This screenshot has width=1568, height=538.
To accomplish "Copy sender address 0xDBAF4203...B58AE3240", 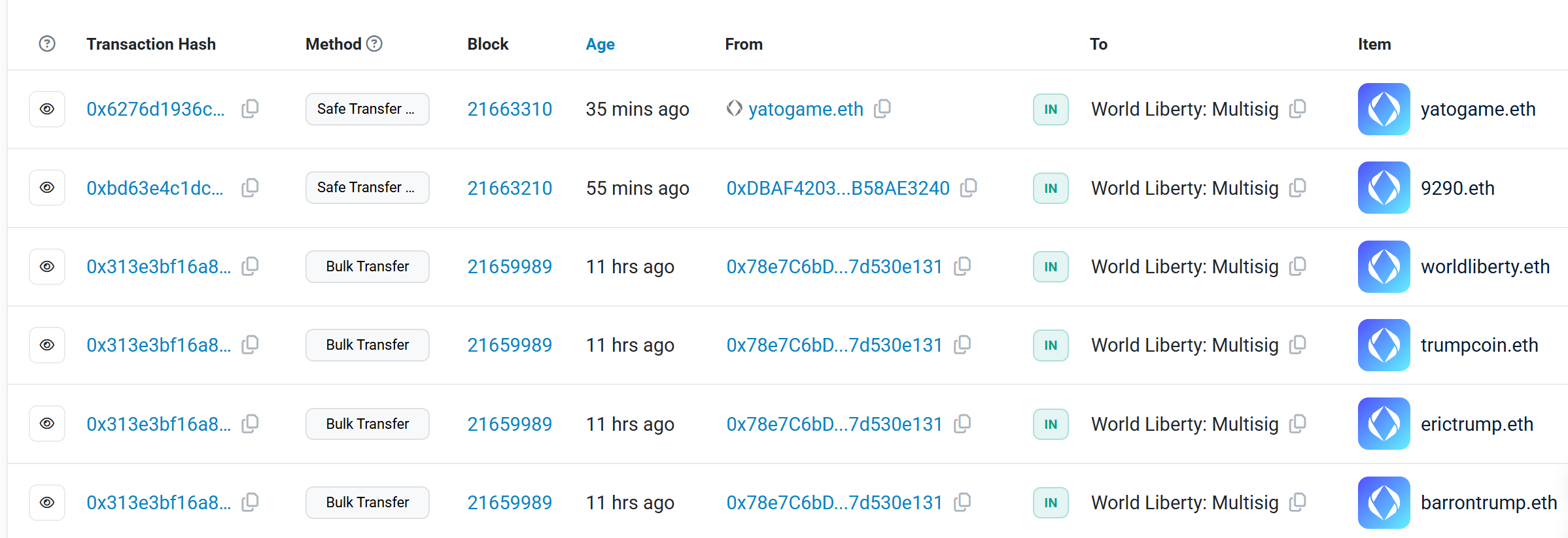I will 969,188.
